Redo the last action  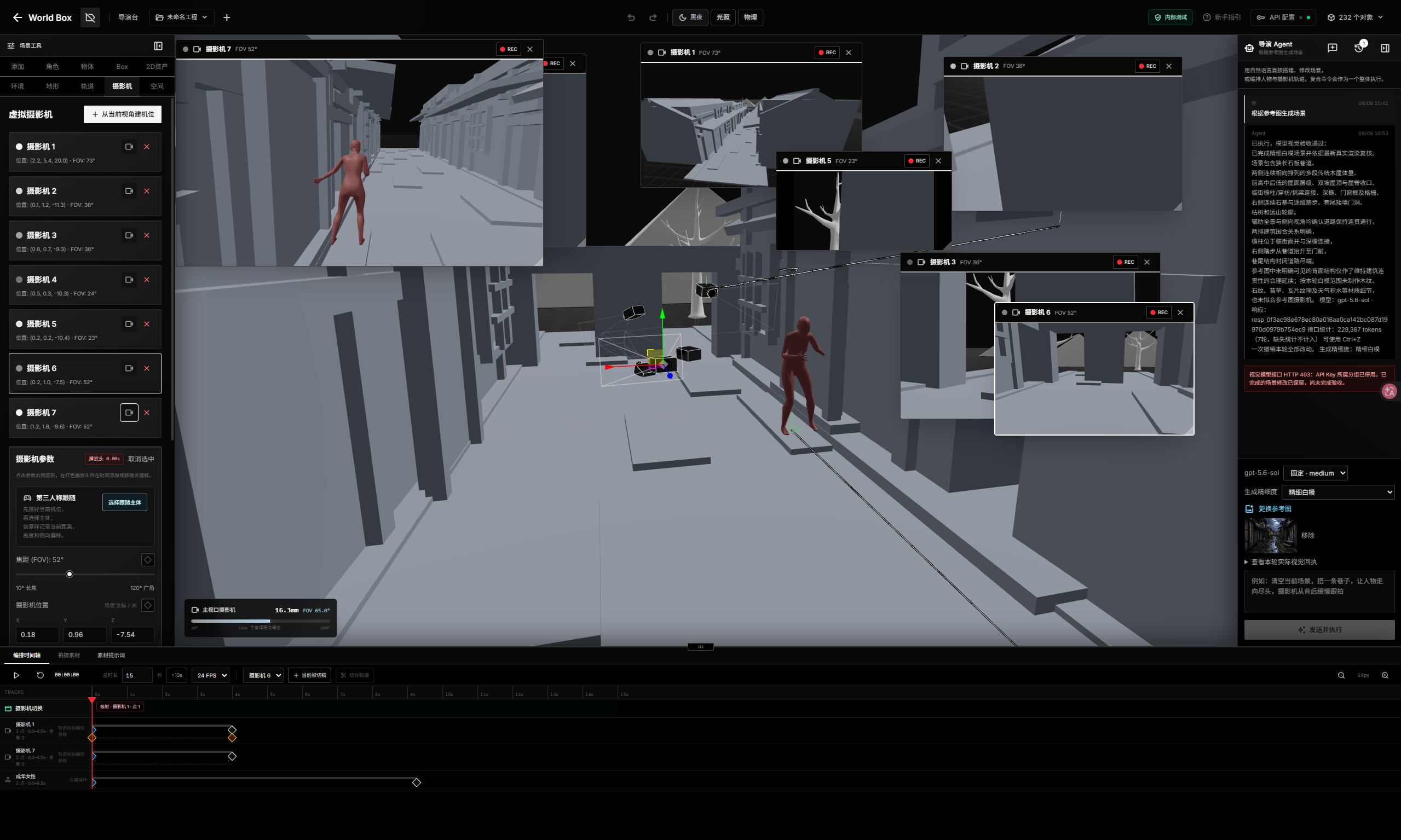pos(653,18)
